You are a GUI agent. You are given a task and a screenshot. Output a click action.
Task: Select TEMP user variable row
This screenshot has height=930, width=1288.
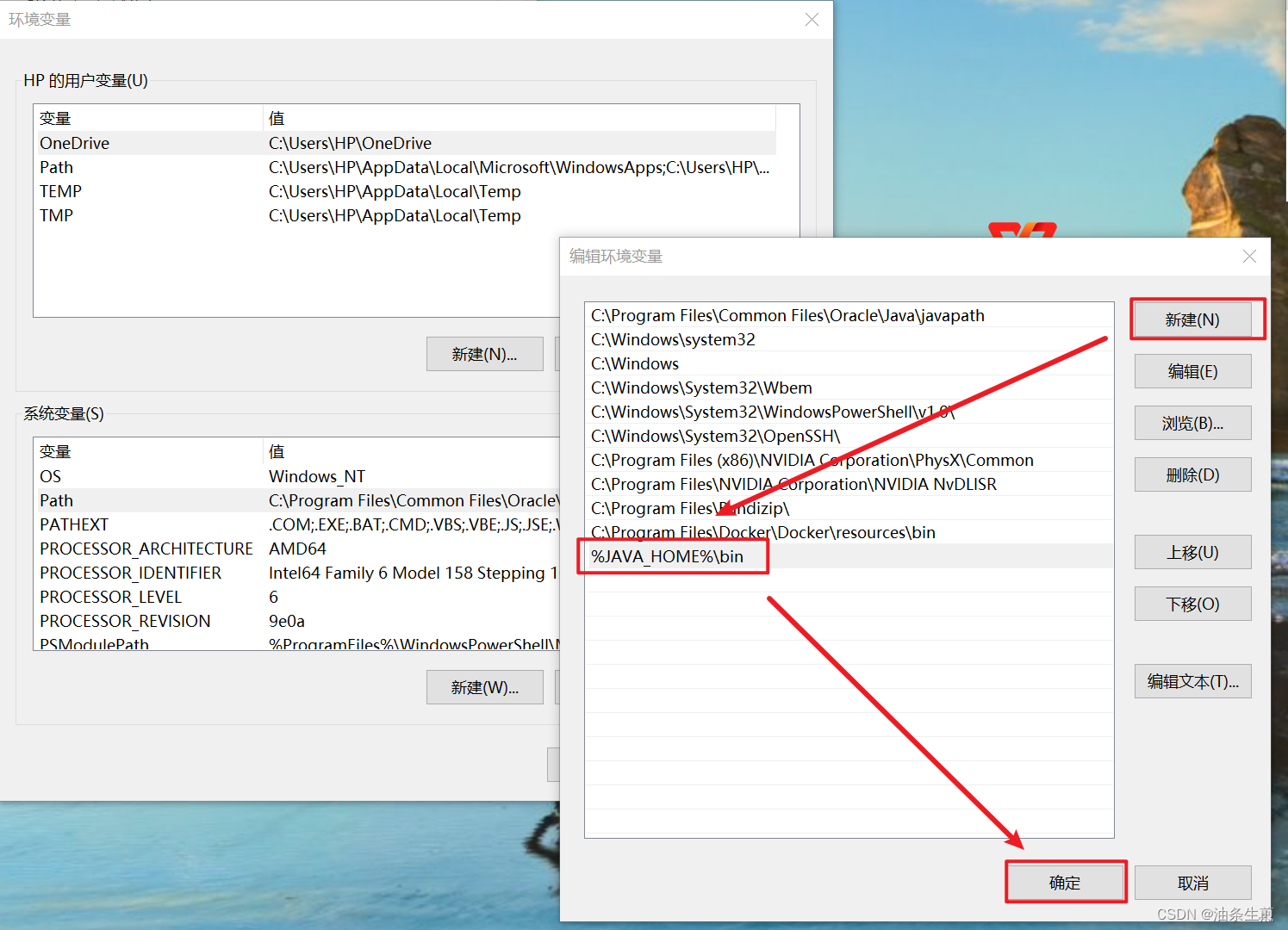[405, 191]
